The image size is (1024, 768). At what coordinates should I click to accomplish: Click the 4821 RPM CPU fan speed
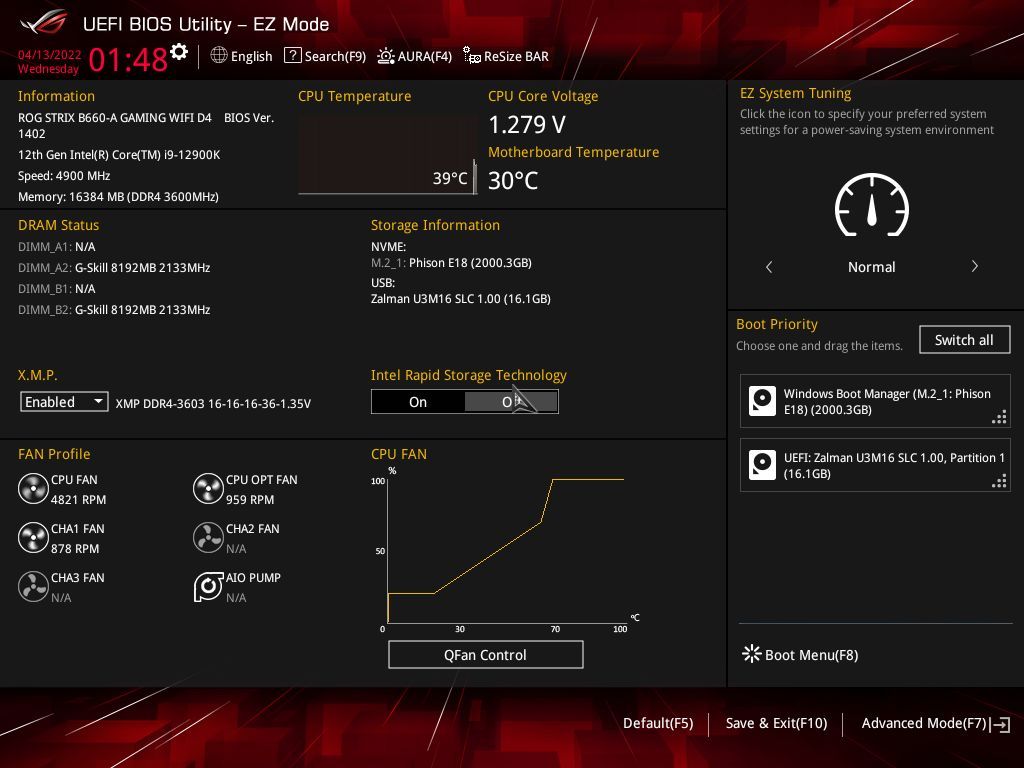[78, 500]
